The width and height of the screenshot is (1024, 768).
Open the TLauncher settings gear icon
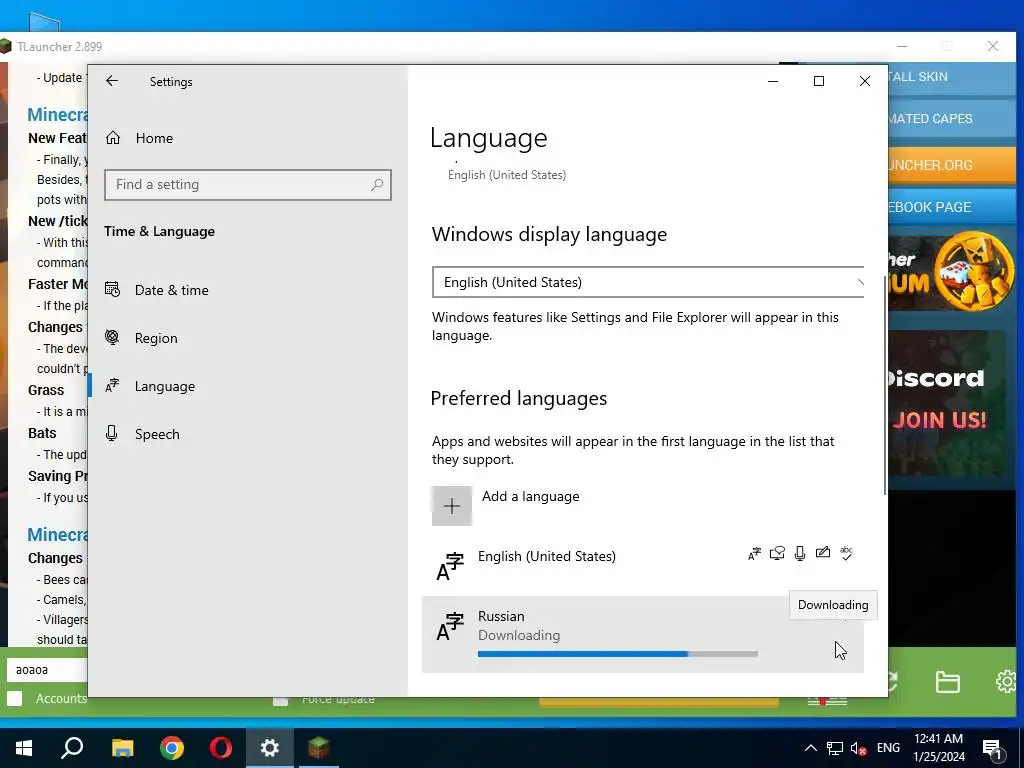pyautogui.click(x=1007, y=681)
